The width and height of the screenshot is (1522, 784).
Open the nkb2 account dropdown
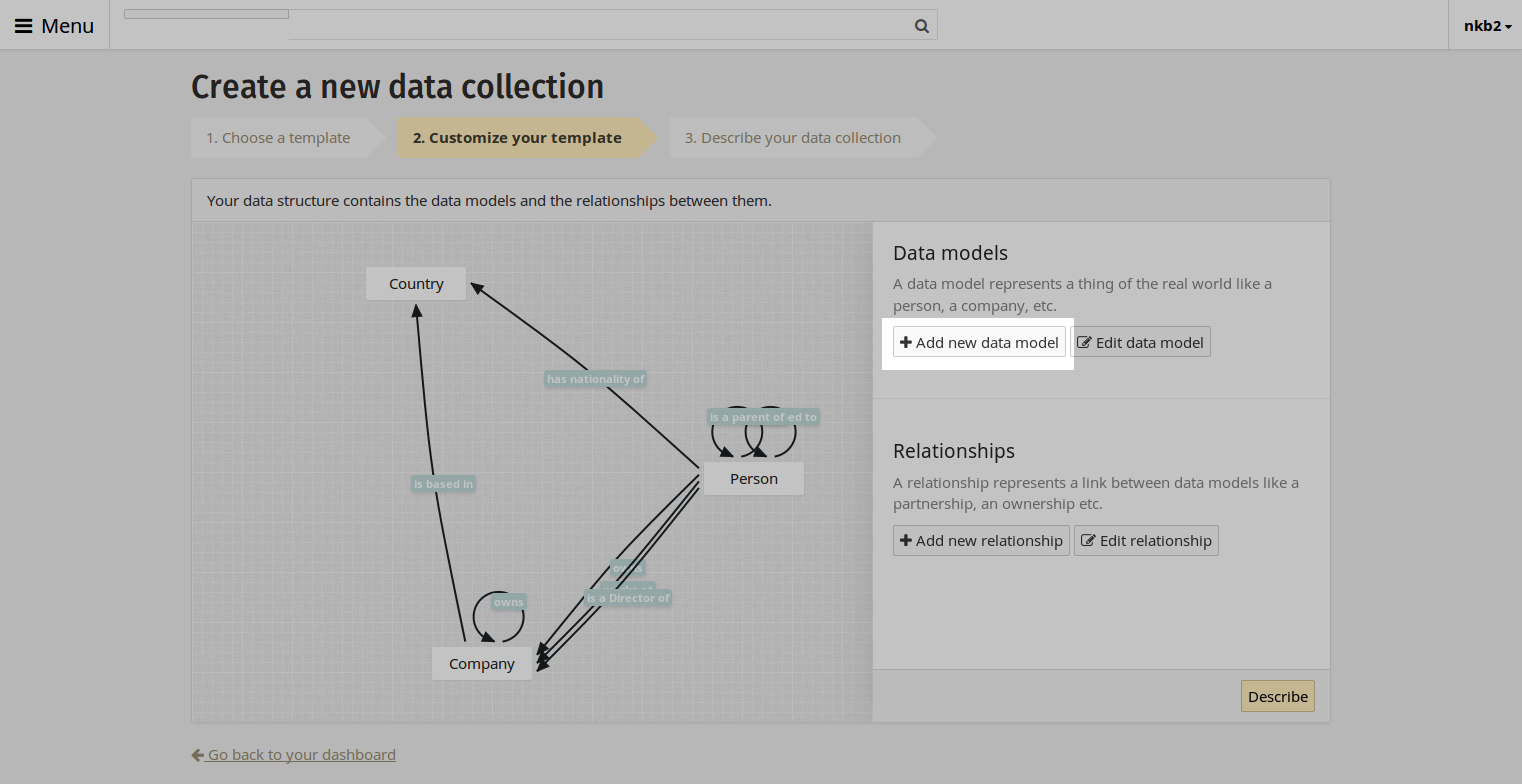(x=1487, y=26)
